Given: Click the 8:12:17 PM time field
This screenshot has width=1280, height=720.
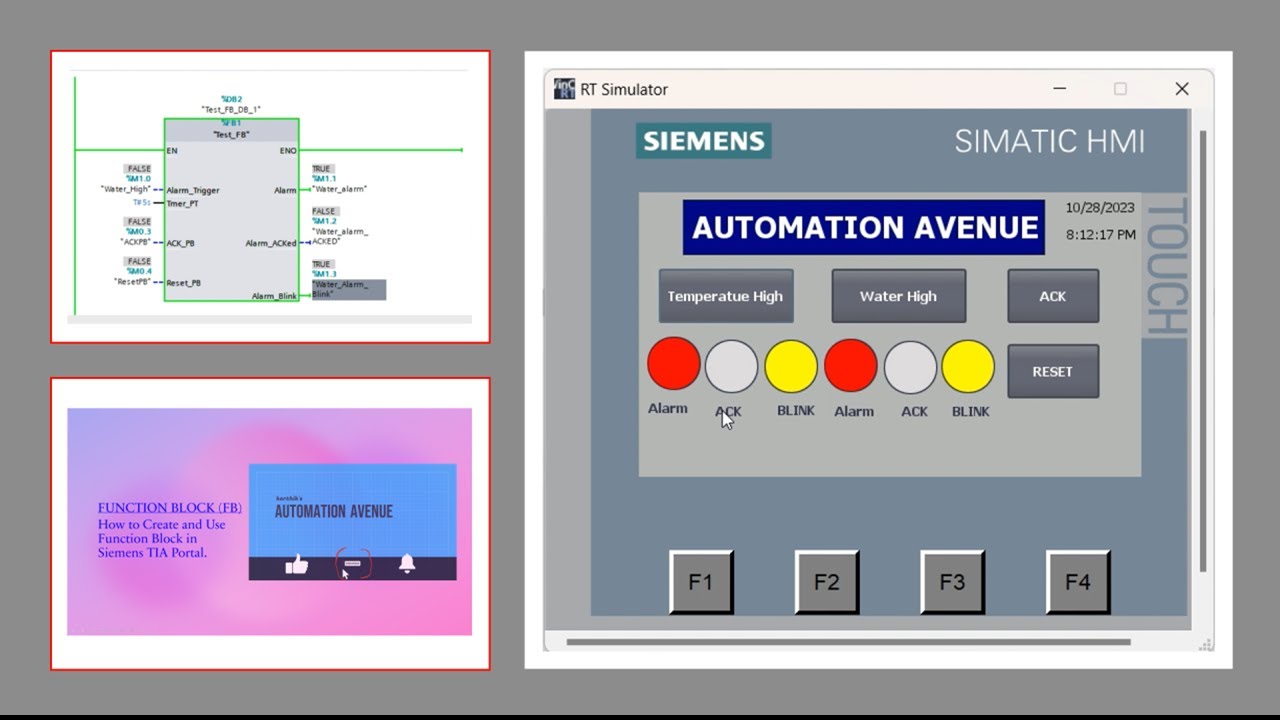Looking at the screenshot, I should click(x=1100, y=235).
